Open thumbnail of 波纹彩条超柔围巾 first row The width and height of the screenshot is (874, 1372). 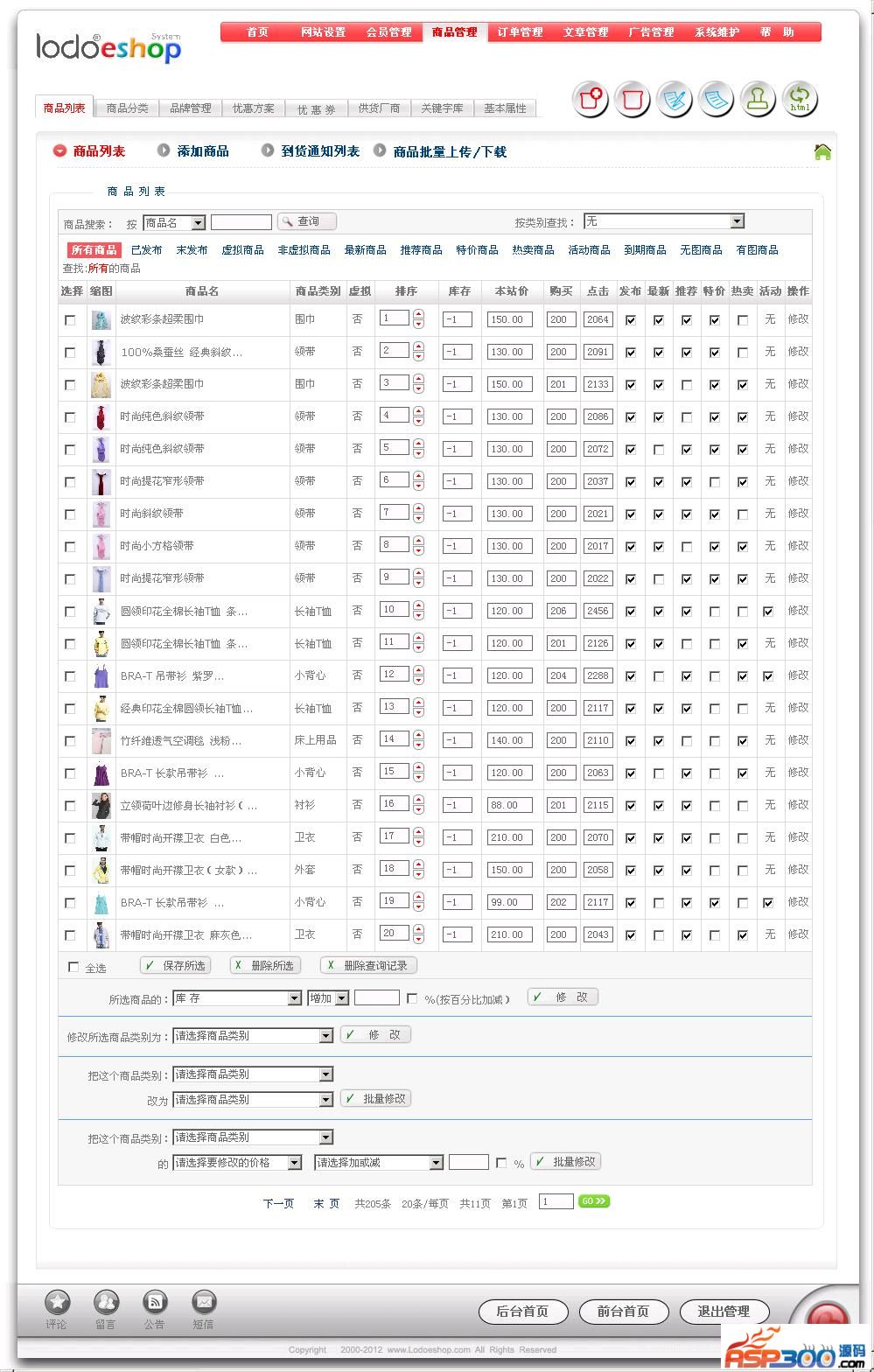(x=101, y=319)
